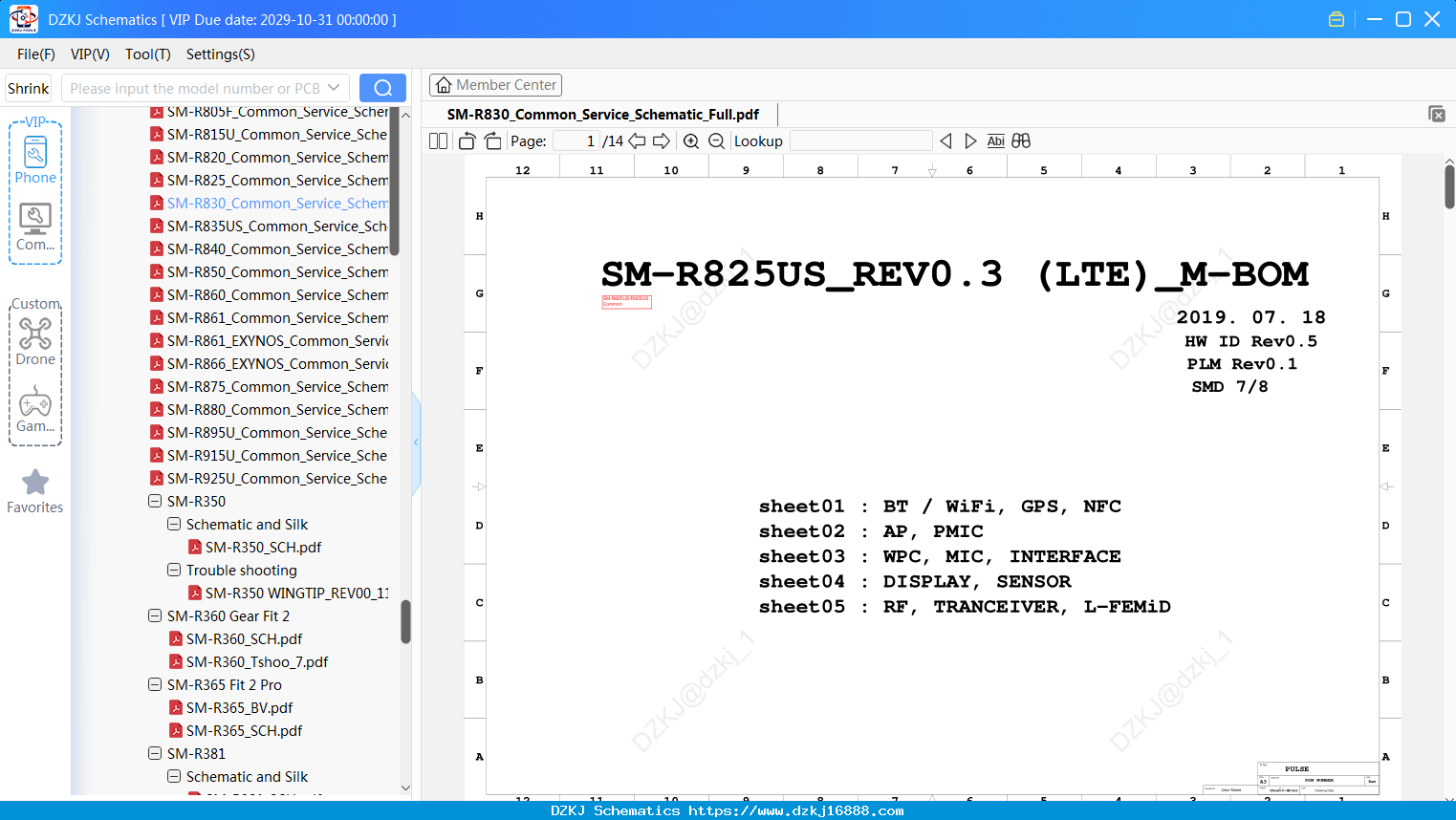Screen dimensions: 1456x820
Task: Open the Tool(T) menu
Action: [148, 54]
